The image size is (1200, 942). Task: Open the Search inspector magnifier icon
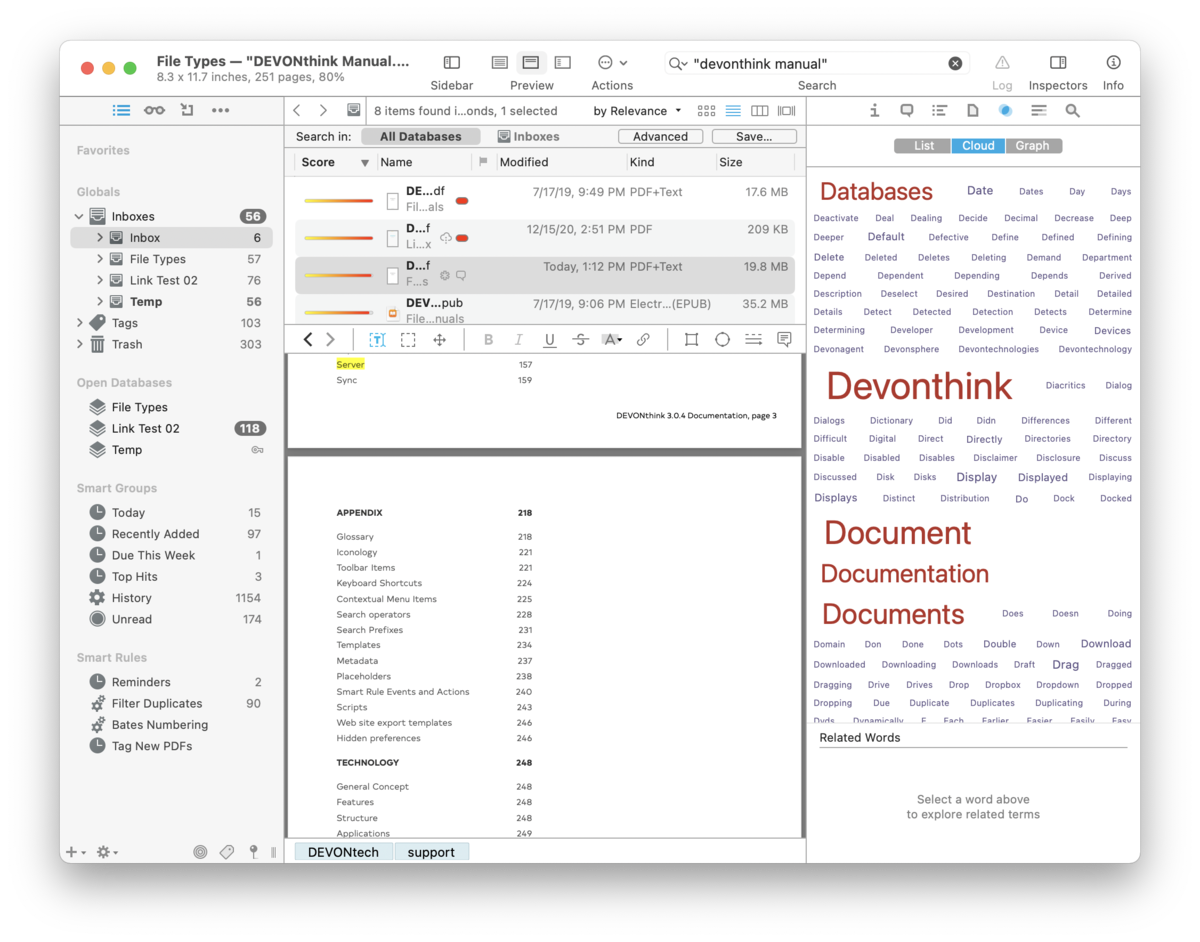(1072, 111)
